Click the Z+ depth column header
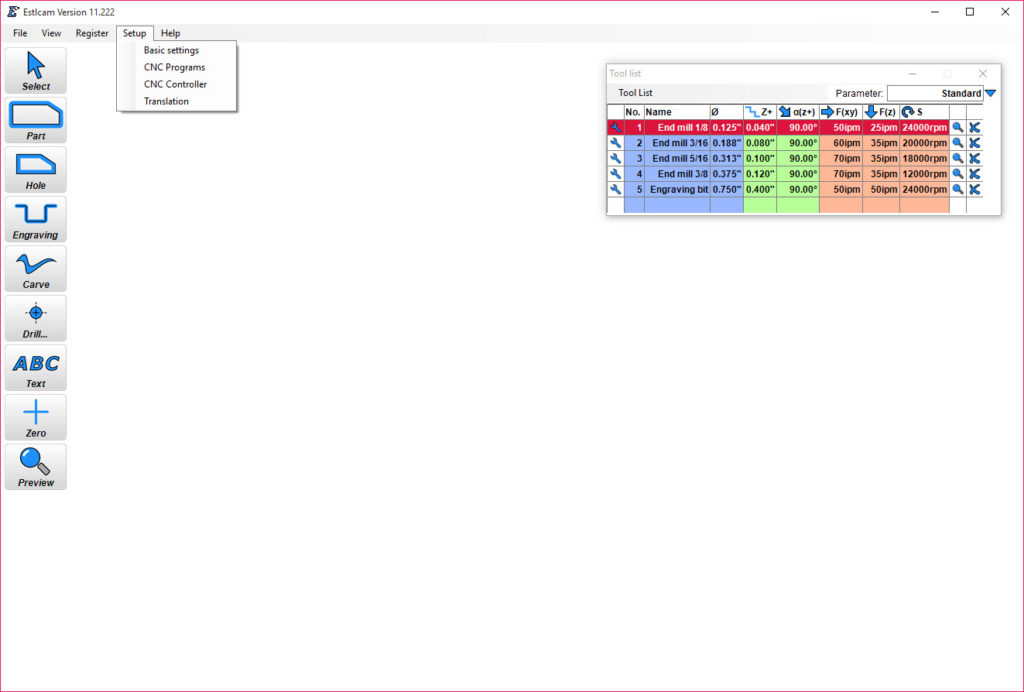The height and width of the screenshot is (692, 1024). coord(760,112)
